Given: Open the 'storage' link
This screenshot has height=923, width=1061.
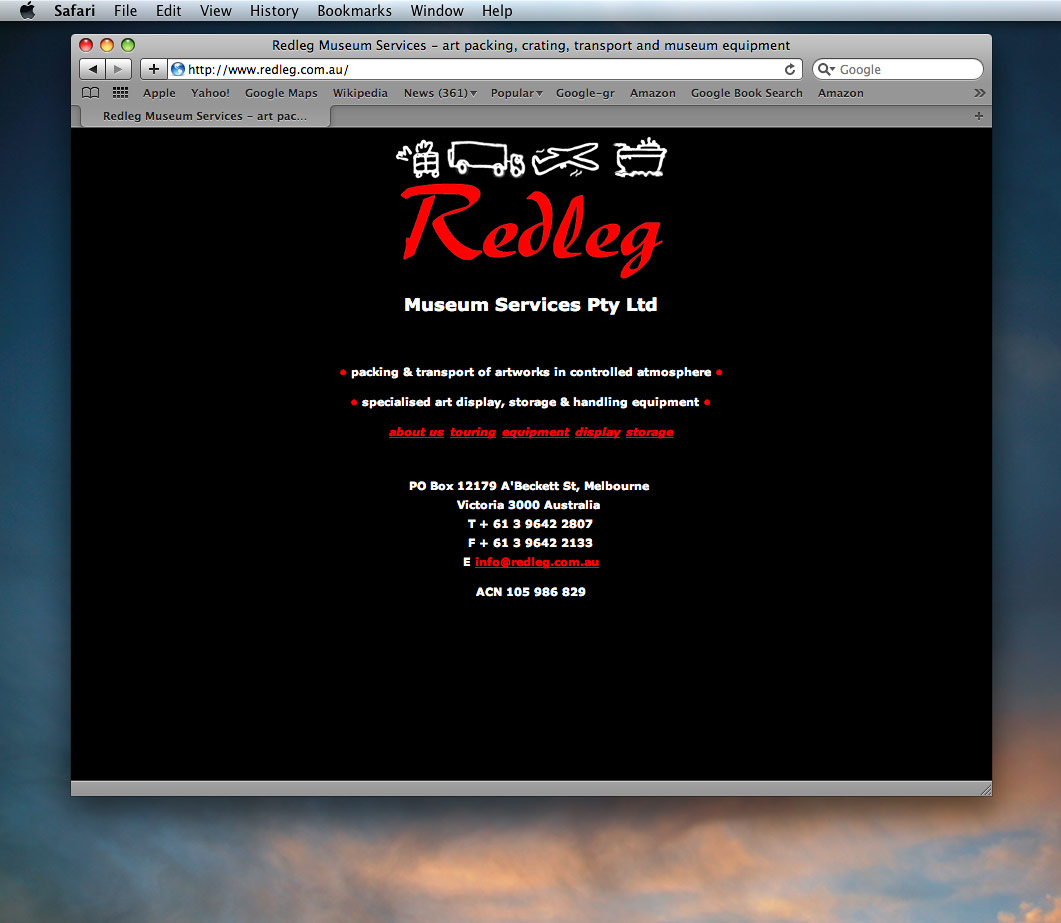Looking at the screenshot, I should tap(650, 432).
